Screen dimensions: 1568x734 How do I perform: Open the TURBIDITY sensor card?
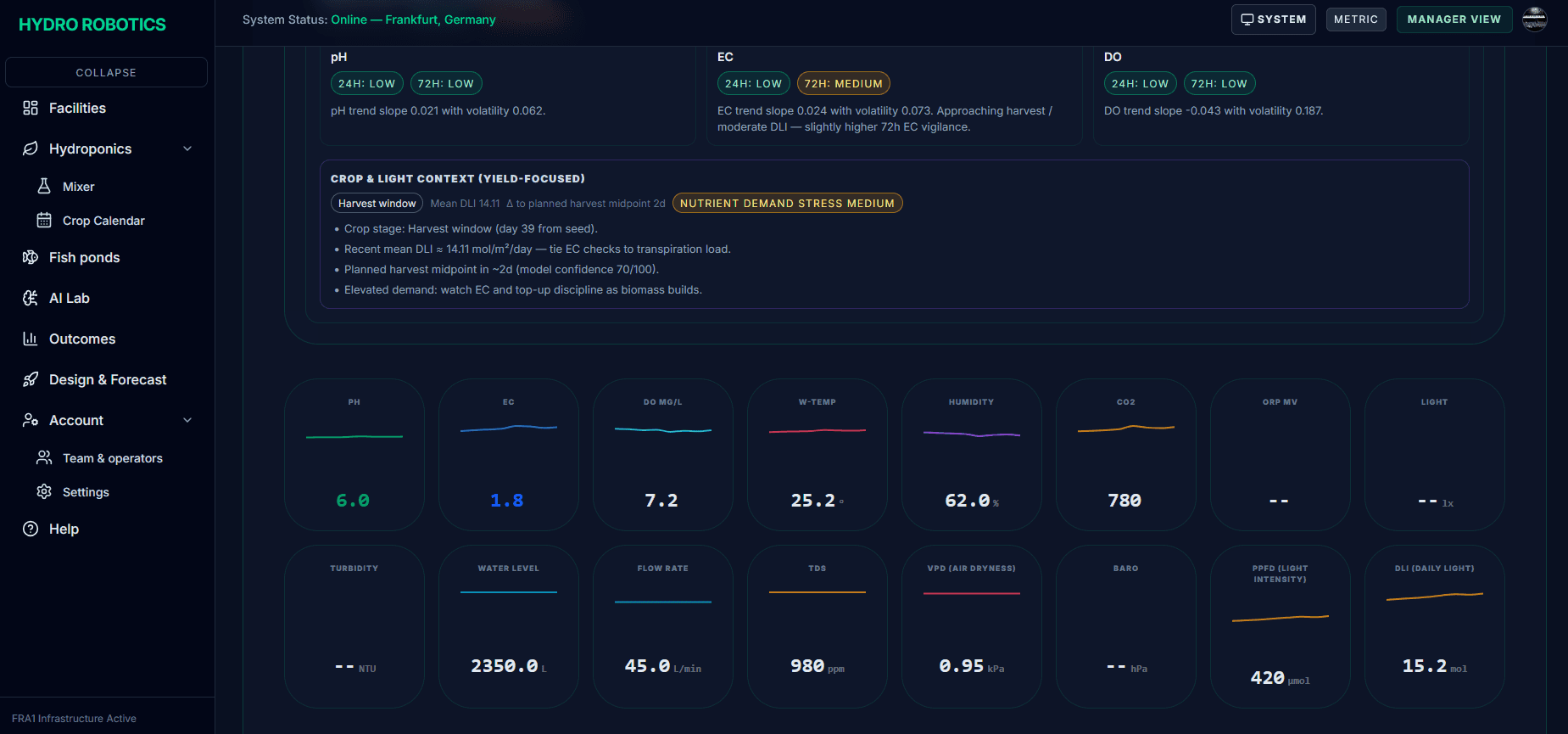pos(354,626)
